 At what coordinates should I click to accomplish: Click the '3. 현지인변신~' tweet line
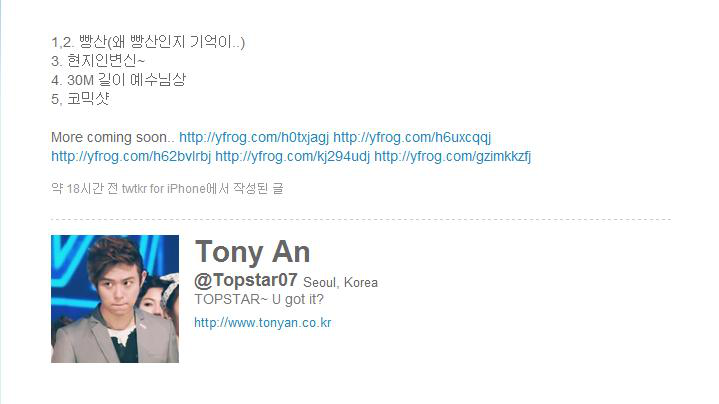(98, 61)
